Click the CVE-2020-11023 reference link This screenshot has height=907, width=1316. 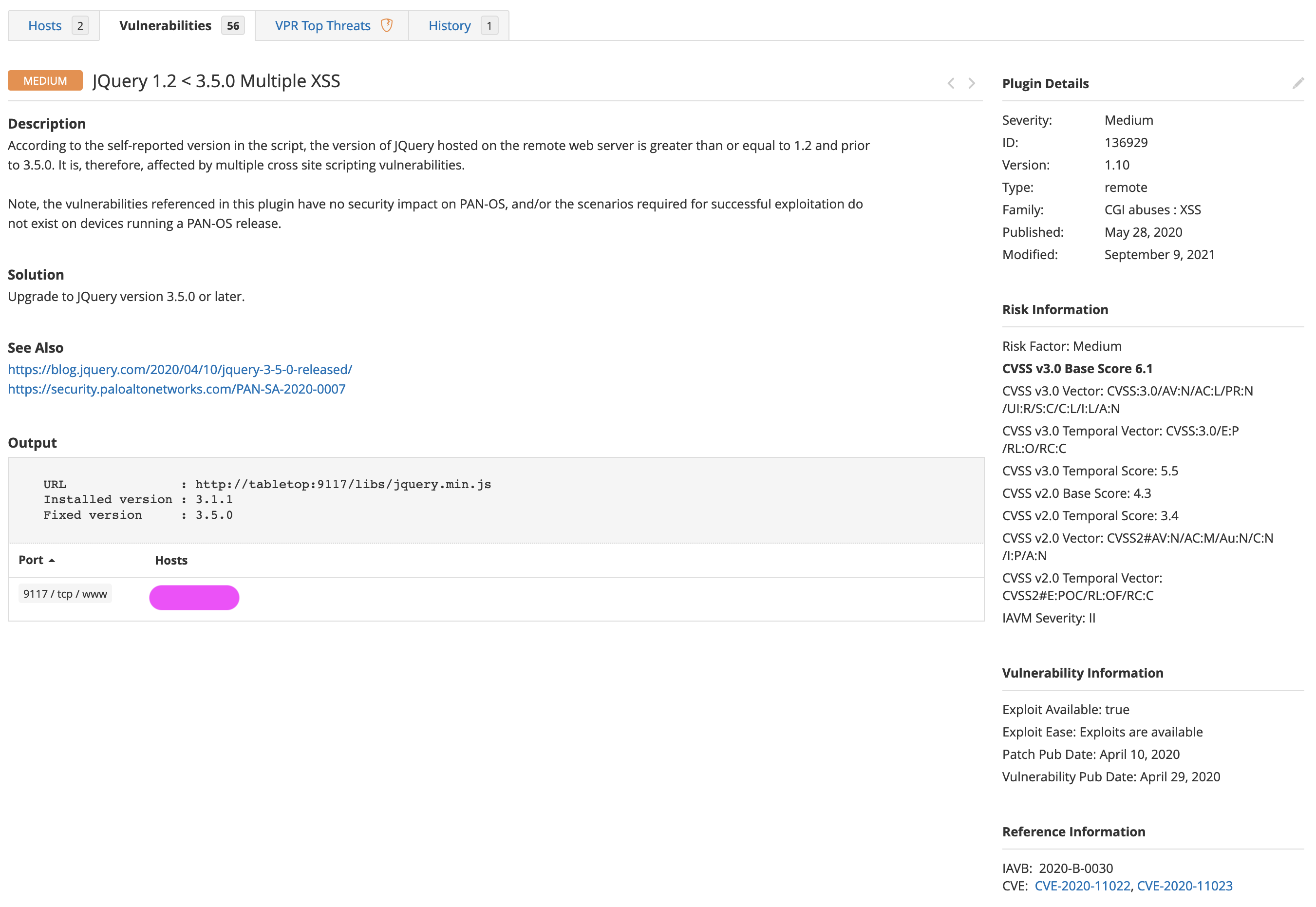1185,886
